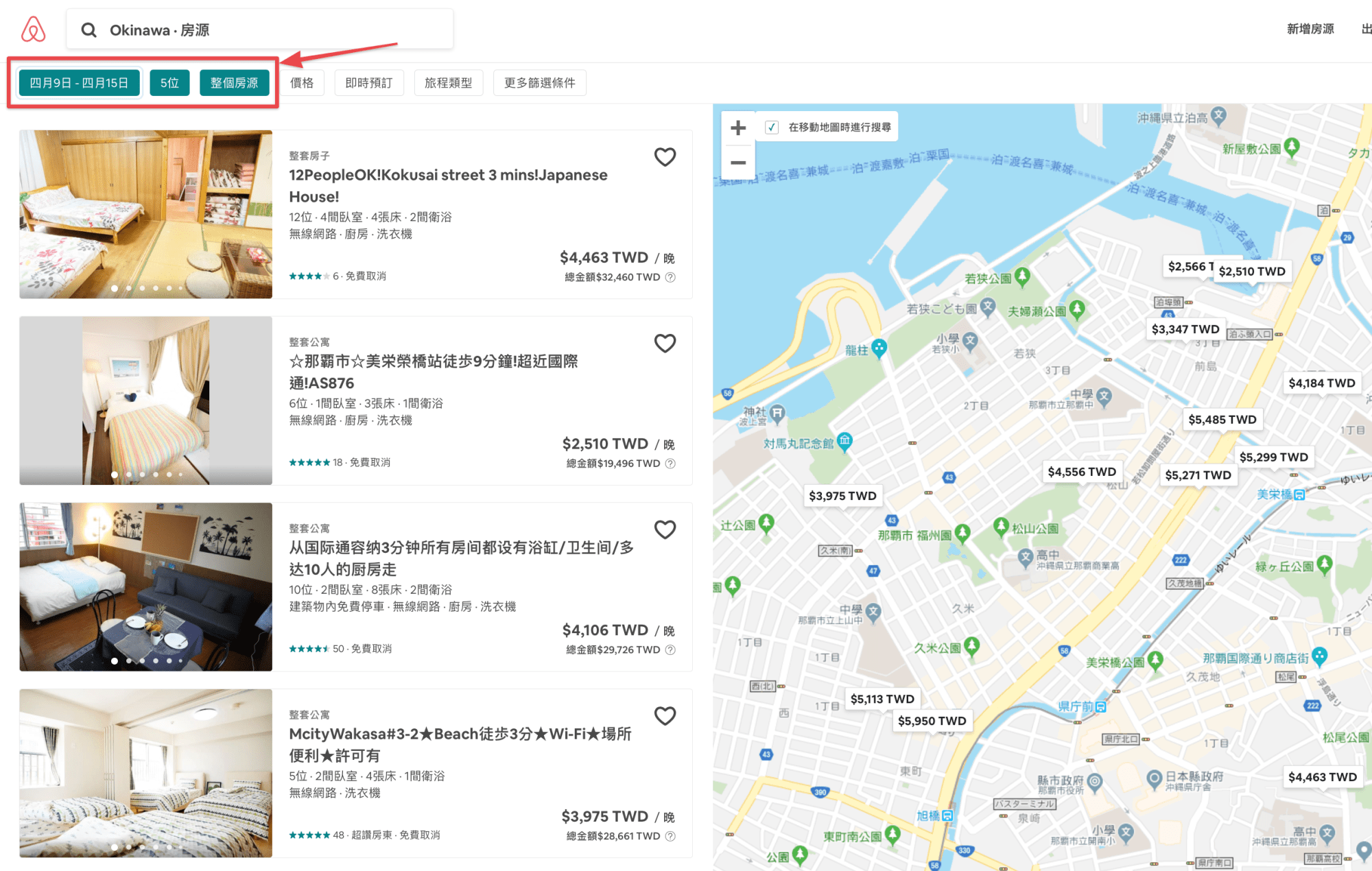
Task: Click the $5,485 TWD map price pin
Action: [x=1222, y=420]
